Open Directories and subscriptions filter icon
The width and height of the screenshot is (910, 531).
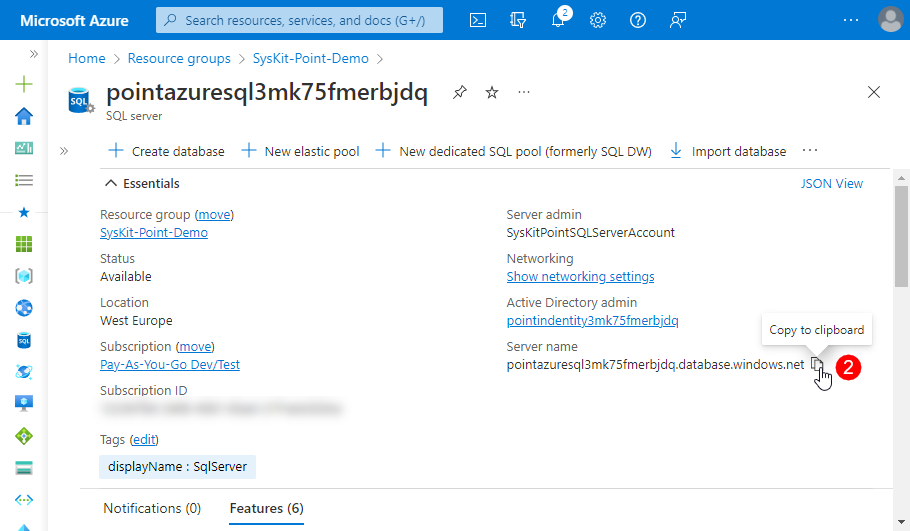click(518, 20)
